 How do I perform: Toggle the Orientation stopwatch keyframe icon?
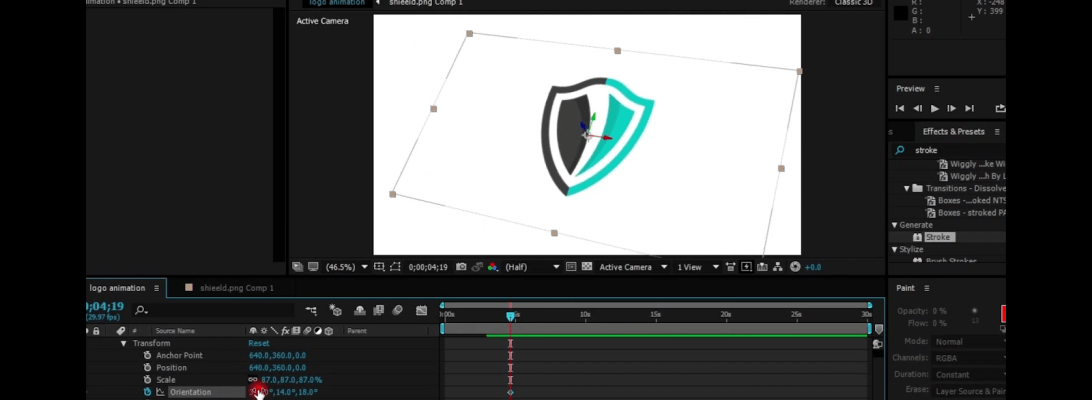(x=147, y=392)
